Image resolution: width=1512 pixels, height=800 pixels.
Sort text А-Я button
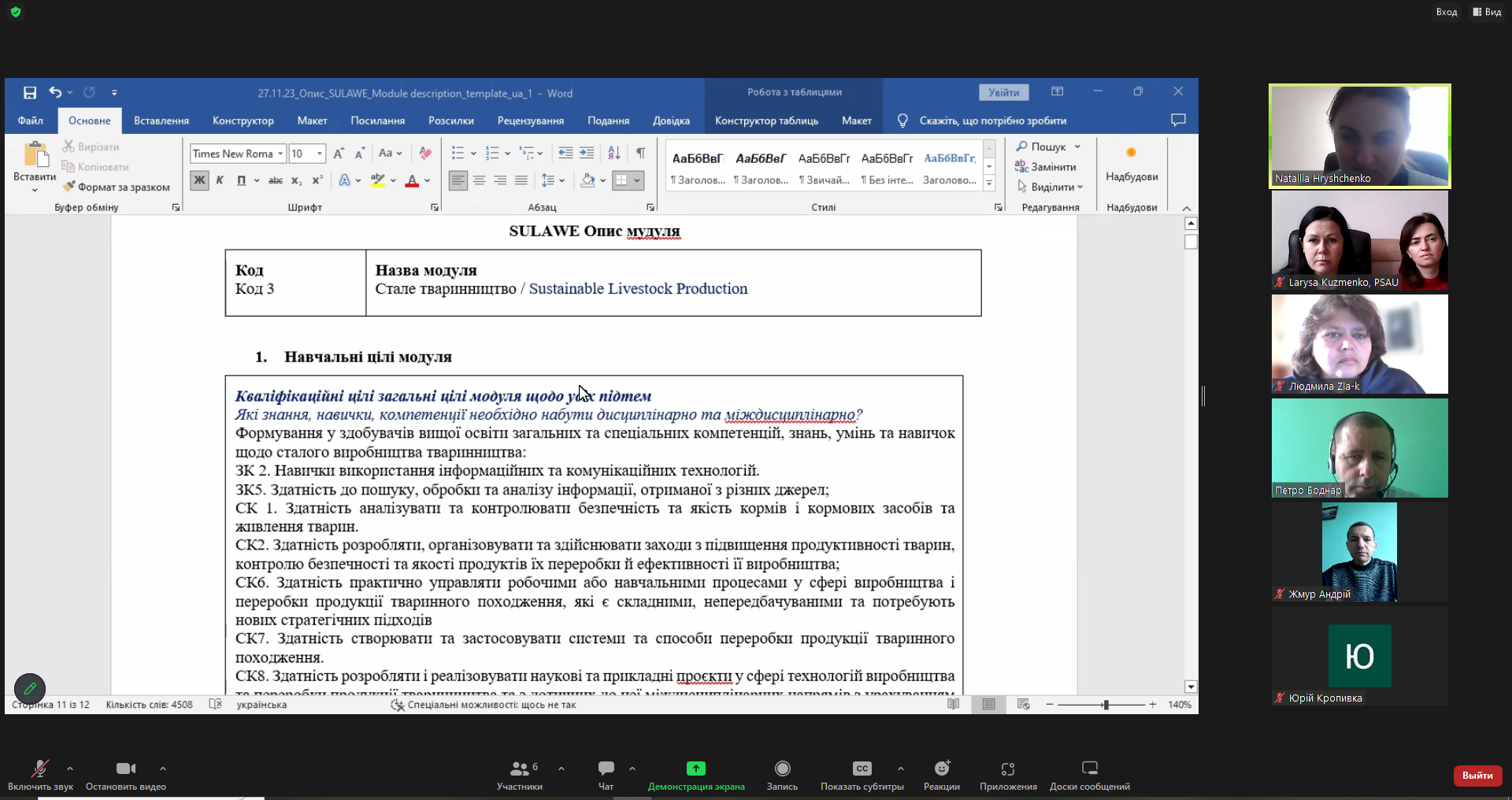pyautogui.click(x=614, y=154)
